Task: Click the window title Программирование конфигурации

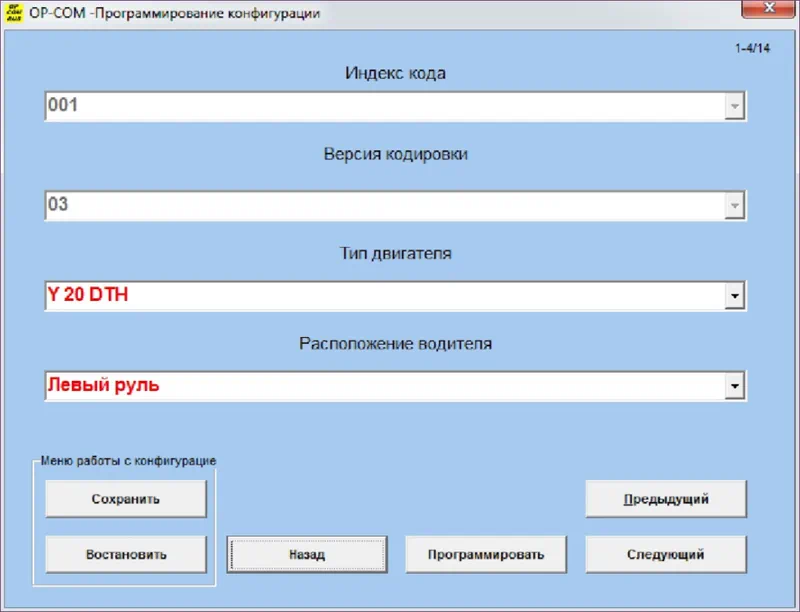Action: click(208, 13)
